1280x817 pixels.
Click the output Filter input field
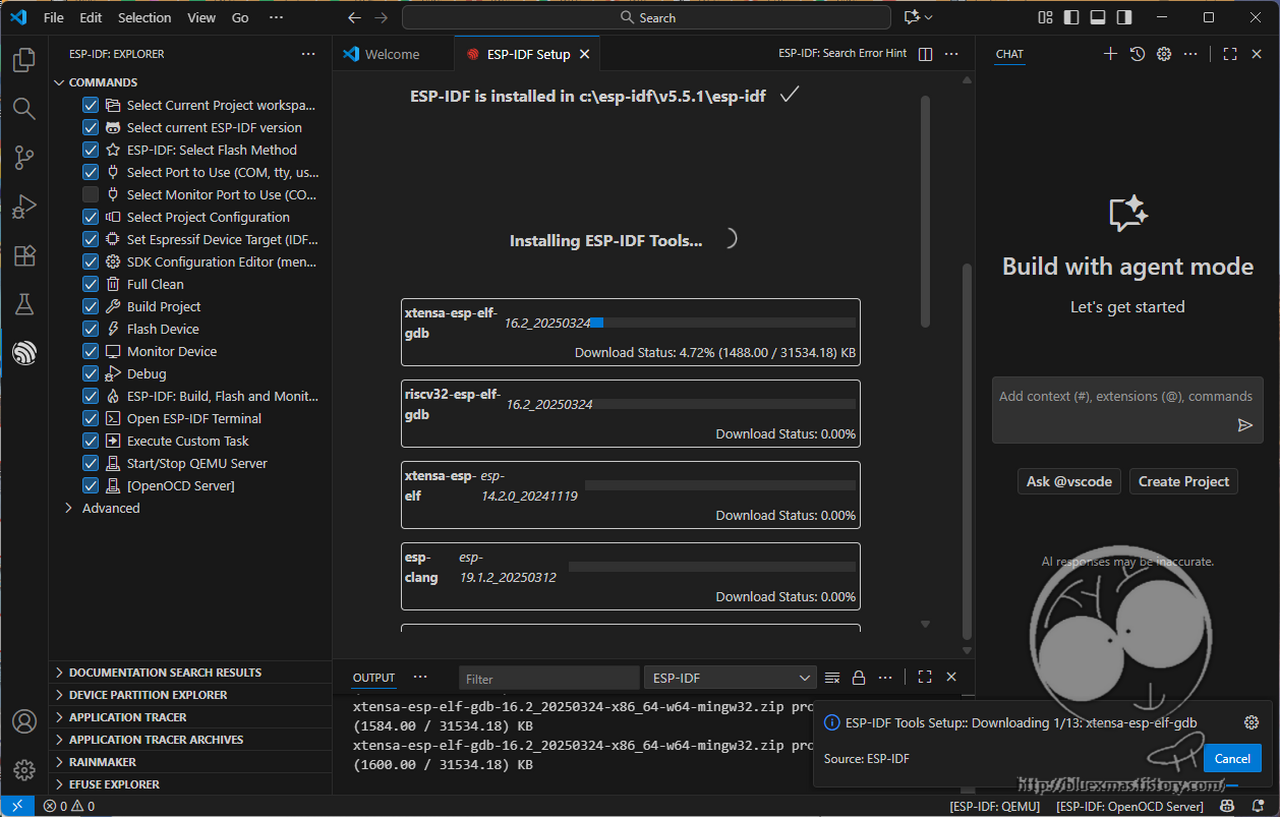(549, 678)
